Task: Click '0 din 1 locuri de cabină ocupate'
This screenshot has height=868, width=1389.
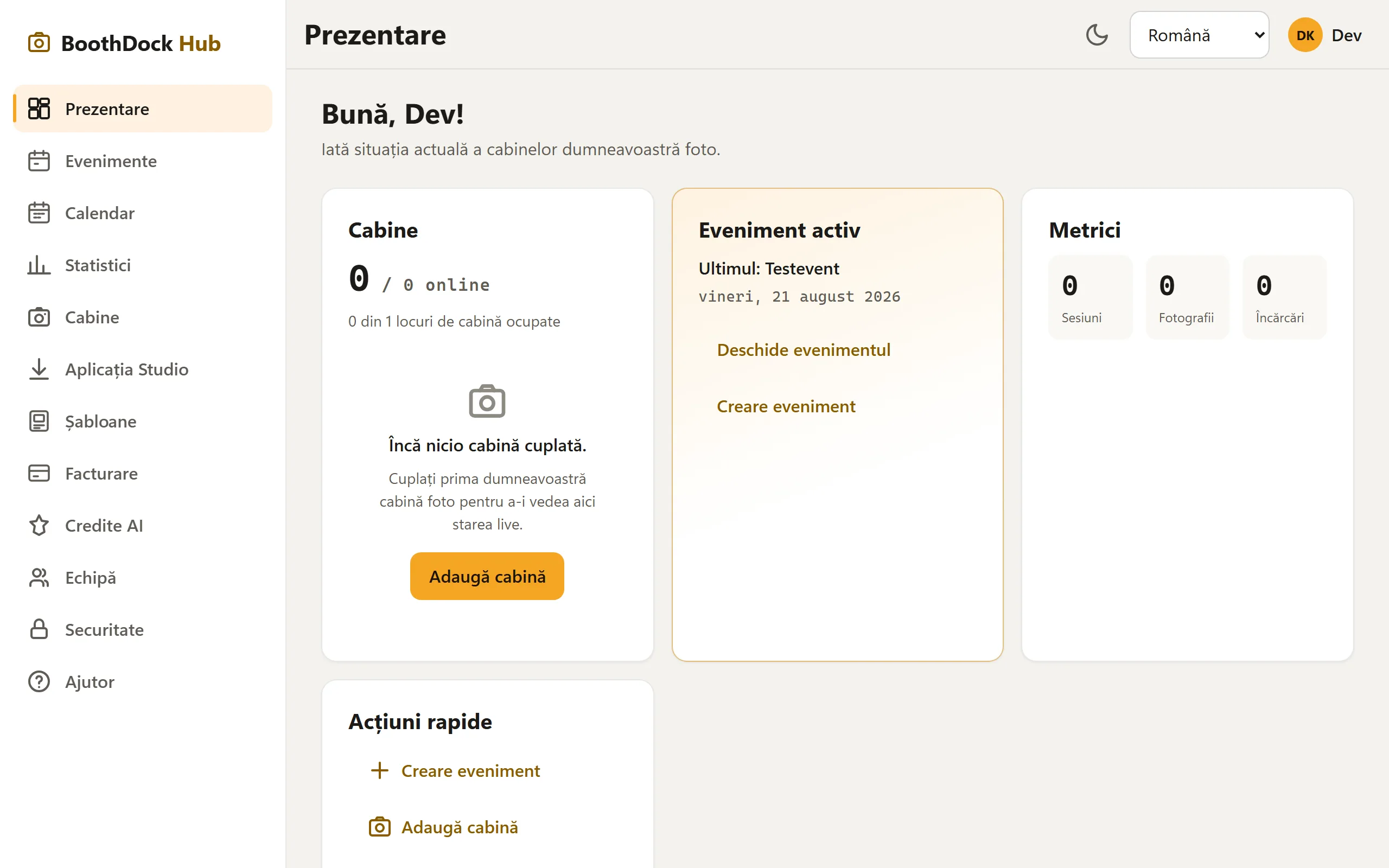Action: [x=454, y=321]
